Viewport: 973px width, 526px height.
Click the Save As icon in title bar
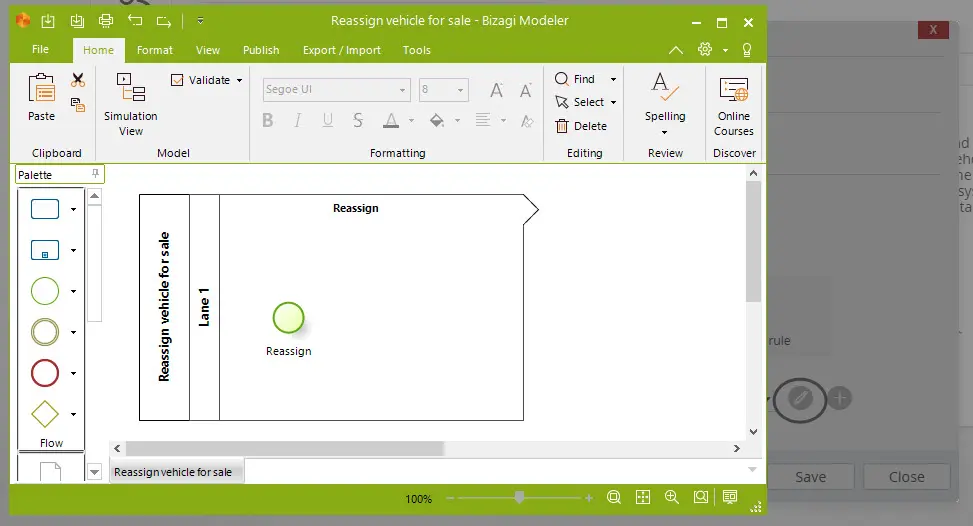[x=77, y=21]
